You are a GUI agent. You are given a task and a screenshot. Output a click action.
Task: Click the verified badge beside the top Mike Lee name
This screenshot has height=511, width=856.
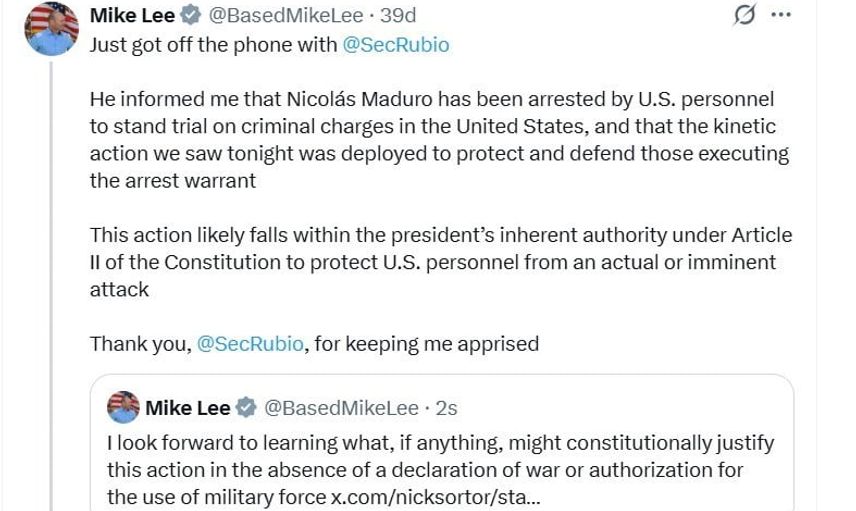coord(191,16)
